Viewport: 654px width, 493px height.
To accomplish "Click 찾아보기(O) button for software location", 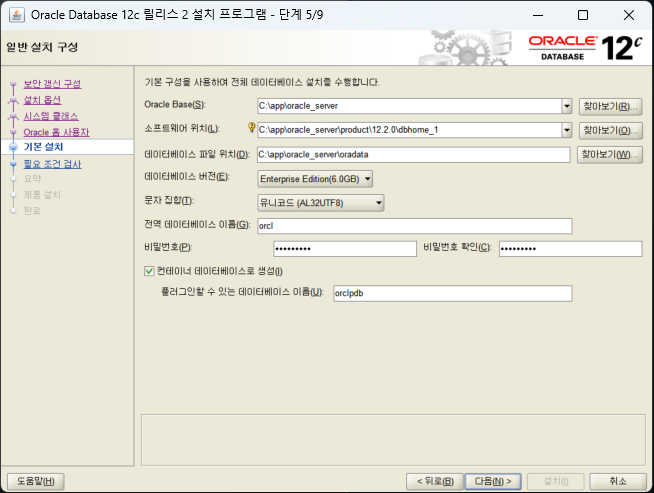I will (x=610, y=131).
